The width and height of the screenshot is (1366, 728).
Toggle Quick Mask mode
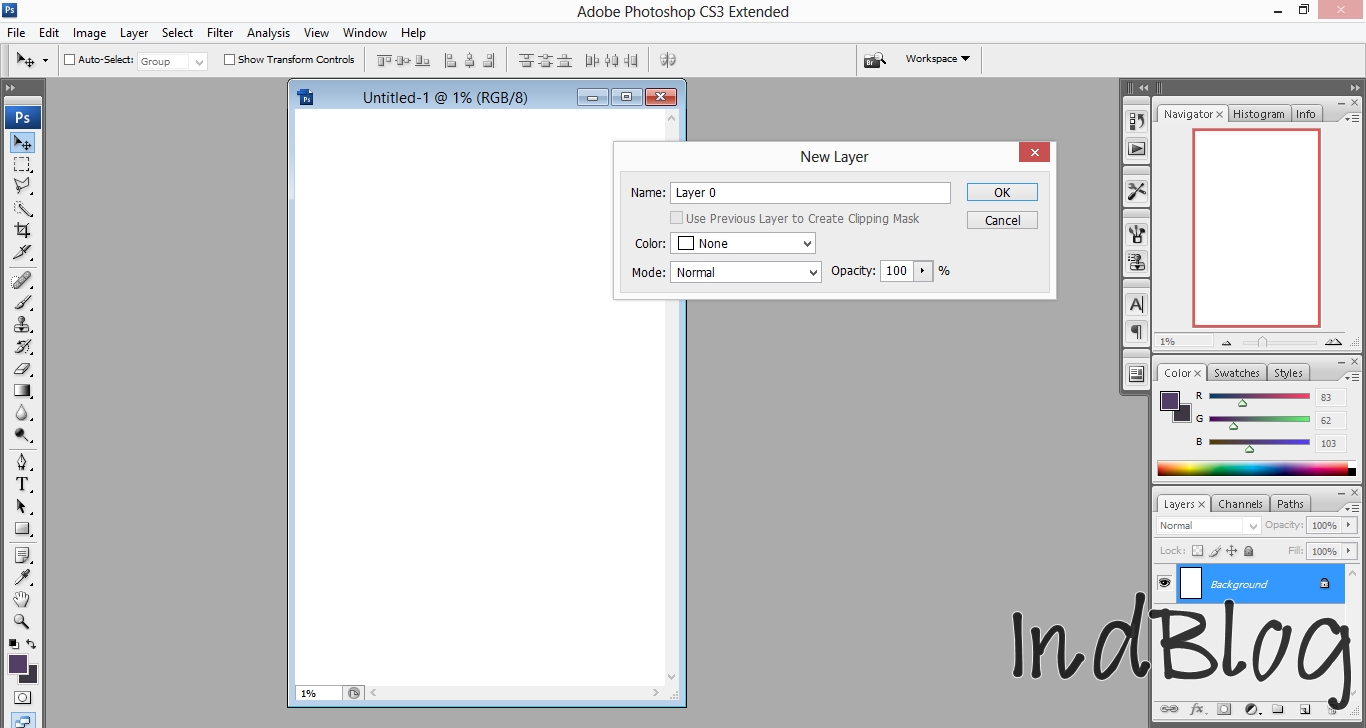(x=22, y=697)
